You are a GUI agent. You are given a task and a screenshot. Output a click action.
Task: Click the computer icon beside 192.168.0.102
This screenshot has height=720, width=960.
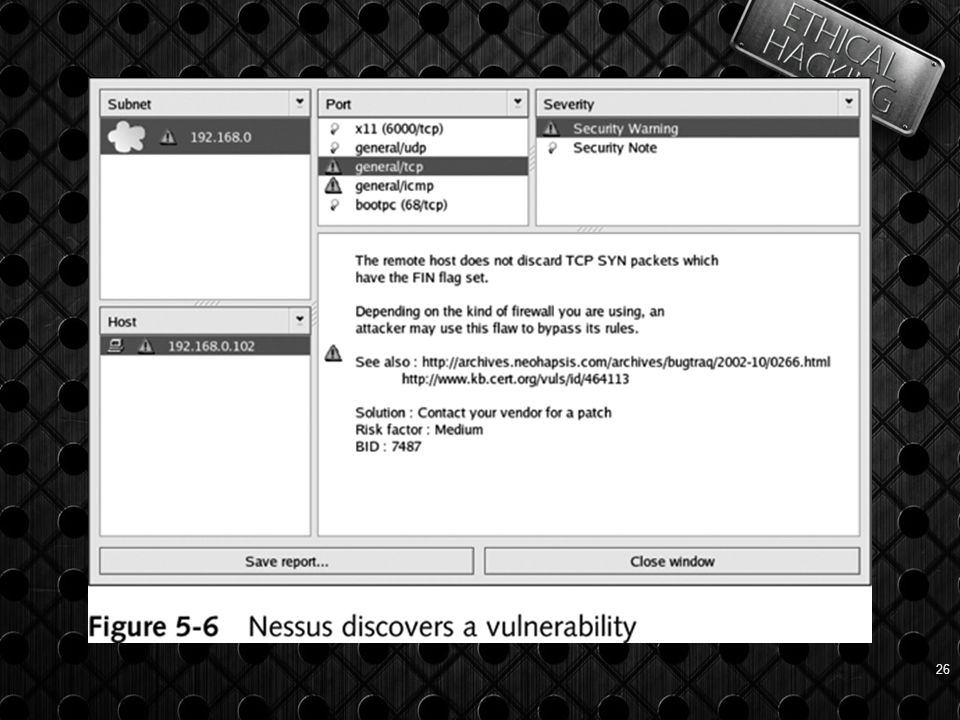(x=116, y=346)
